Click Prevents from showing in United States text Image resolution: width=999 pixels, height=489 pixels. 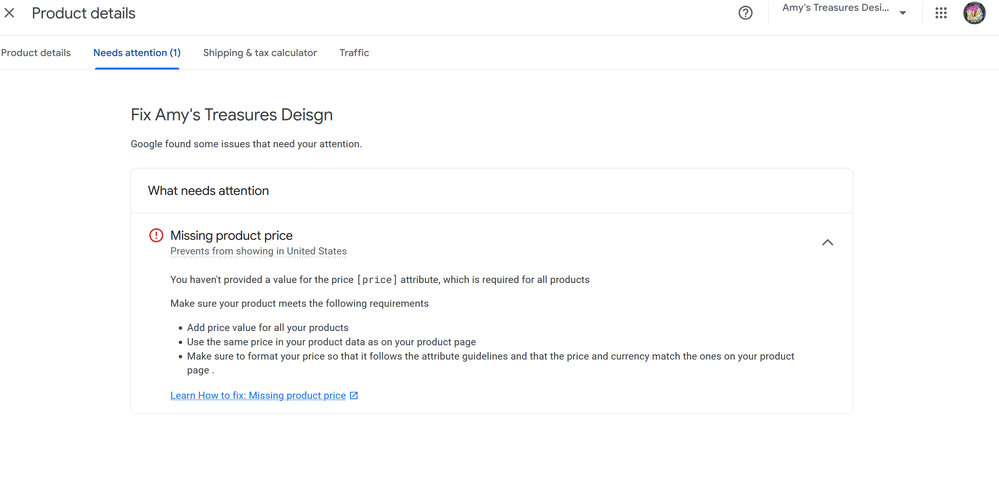(258, 251)
